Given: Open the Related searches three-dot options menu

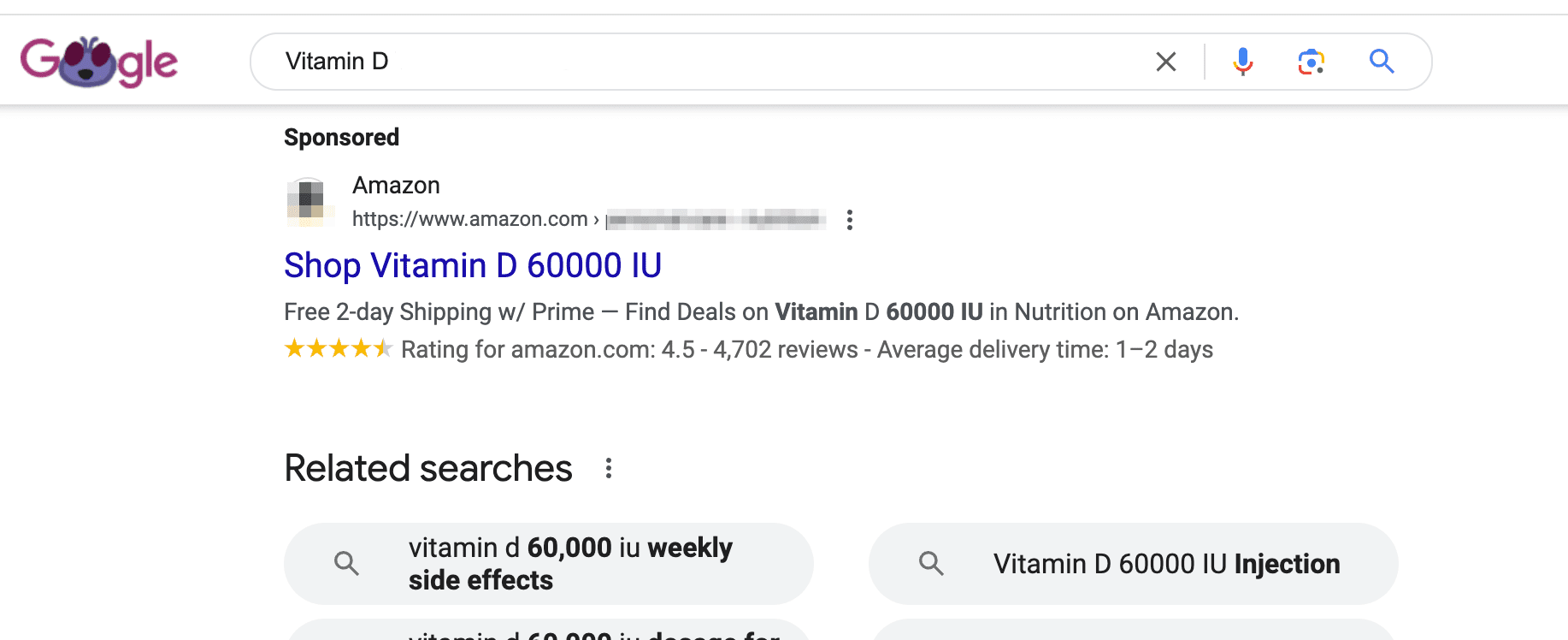Looking at the screenshot, I should (x=609, y=468).
